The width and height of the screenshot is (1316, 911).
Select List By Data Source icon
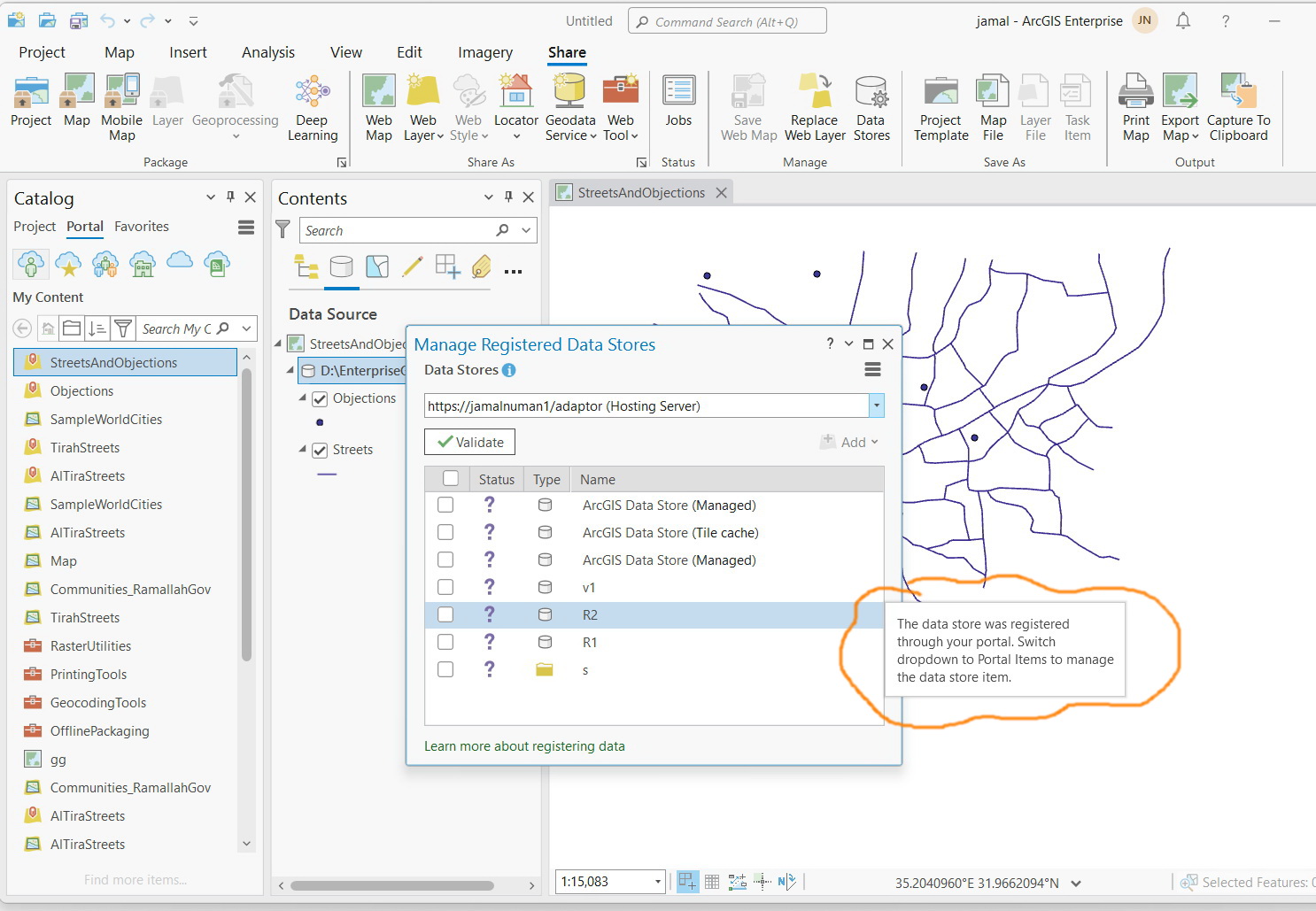tap(341, 266)
